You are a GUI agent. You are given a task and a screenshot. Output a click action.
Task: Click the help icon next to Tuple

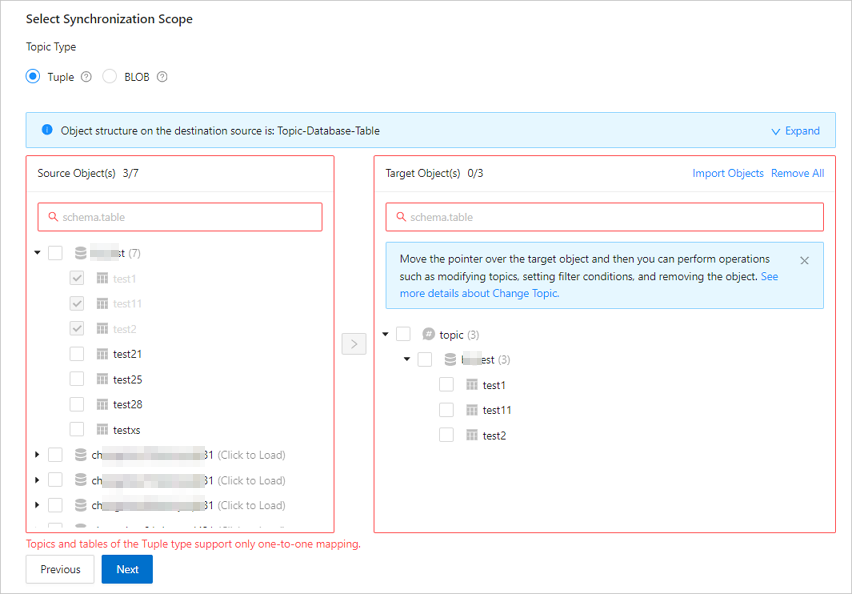coord(86,77)
